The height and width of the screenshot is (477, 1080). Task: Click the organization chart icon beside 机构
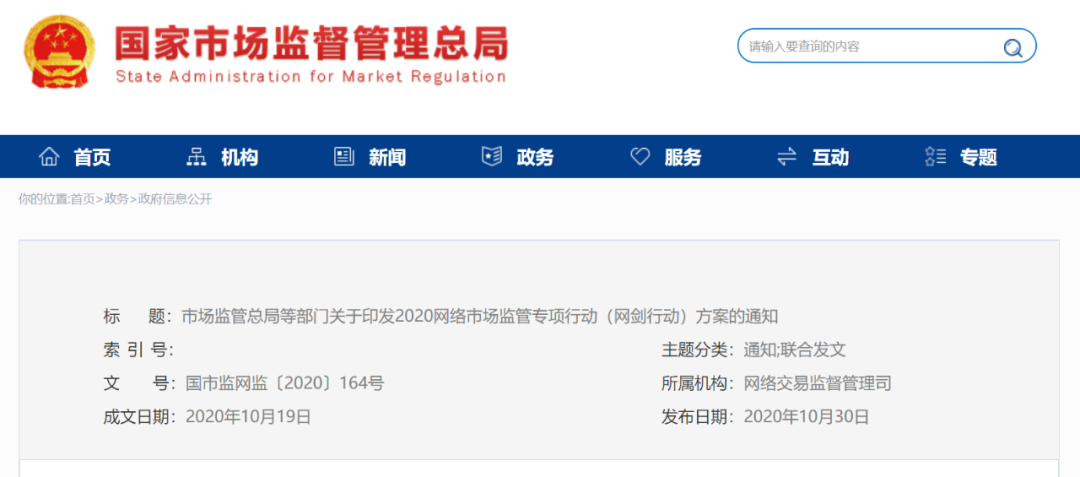click(196, 157)
